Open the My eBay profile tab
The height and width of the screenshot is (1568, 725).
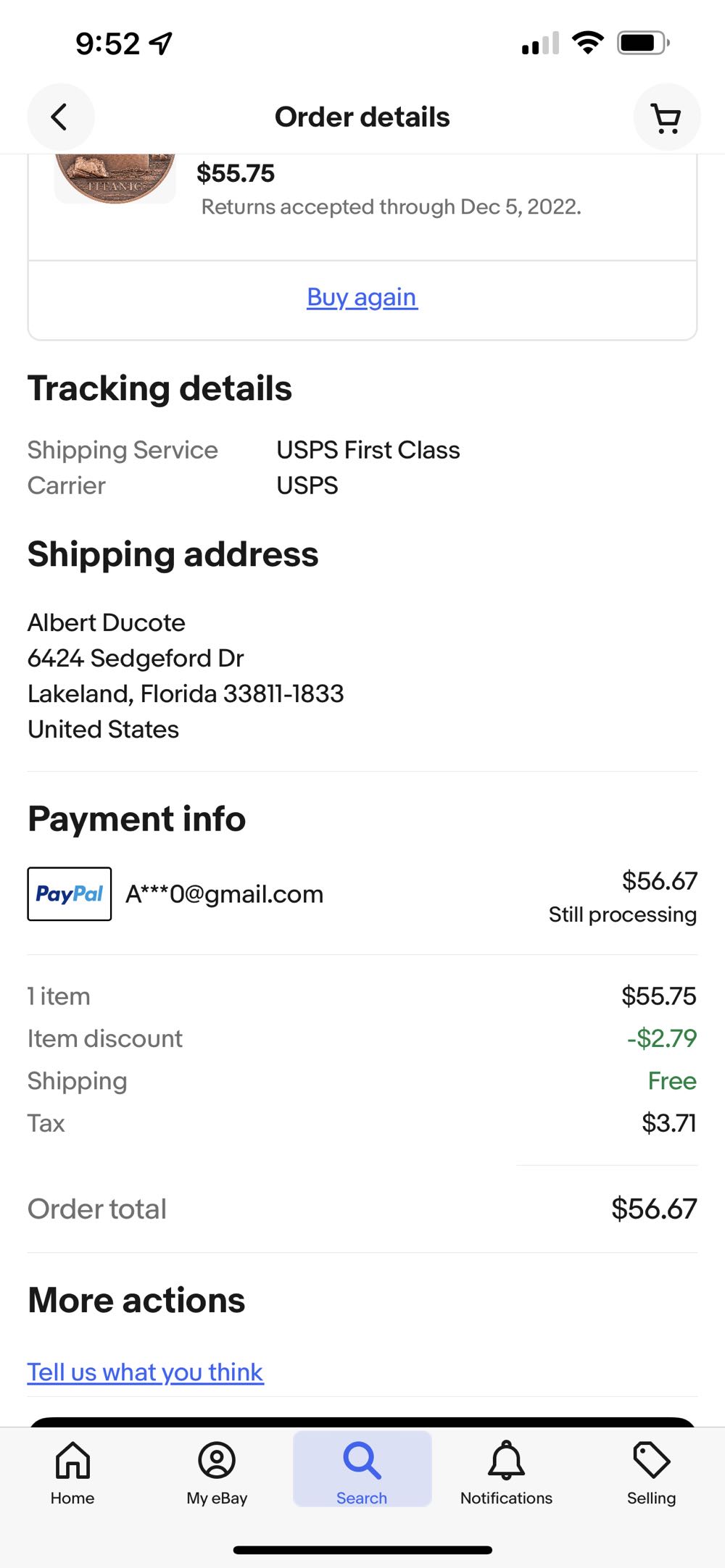(x=217, y=1470)
